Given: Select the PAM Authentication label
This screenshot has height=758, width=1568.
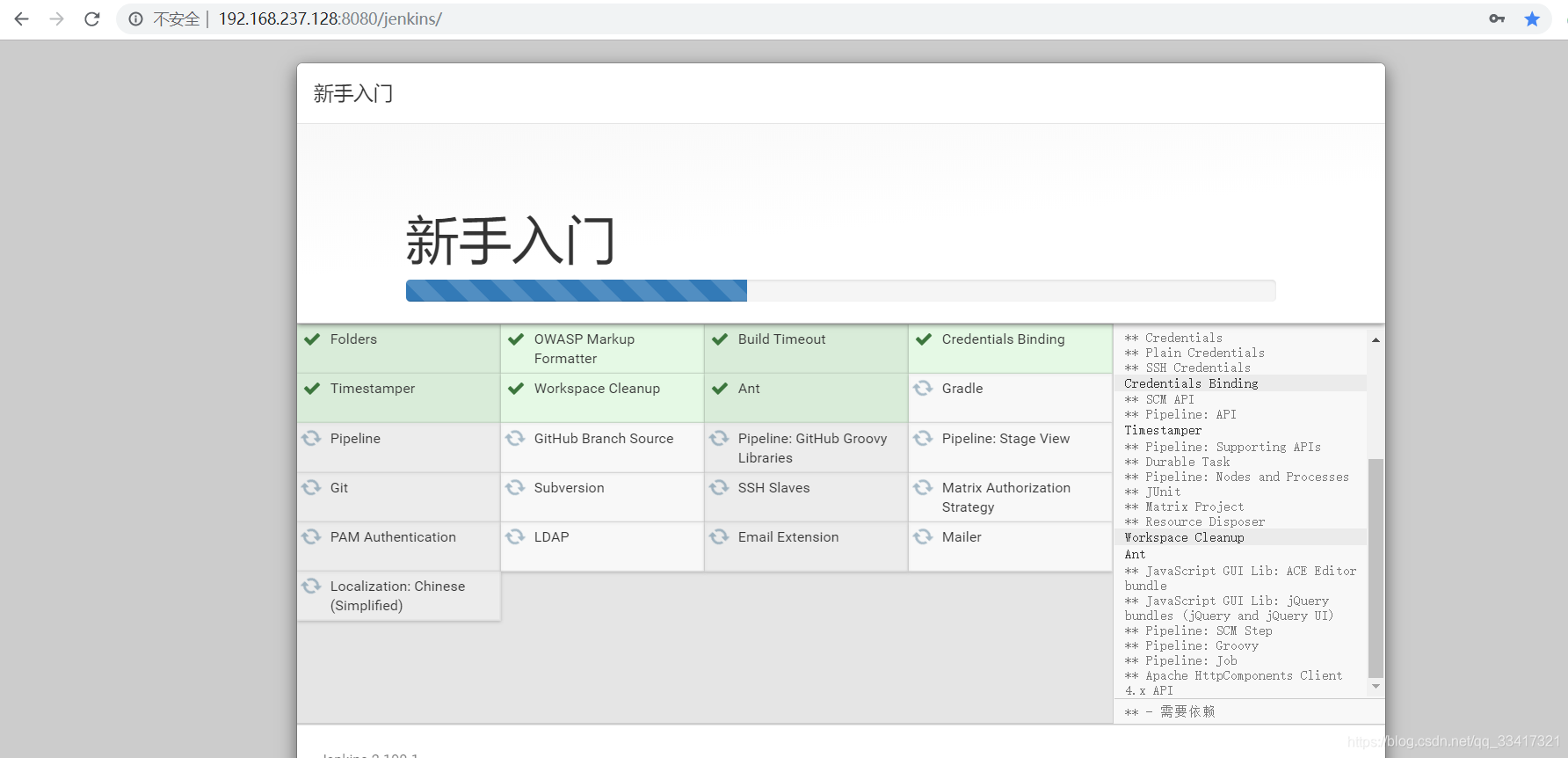Looking at the screenshot, I should point(393,537).
